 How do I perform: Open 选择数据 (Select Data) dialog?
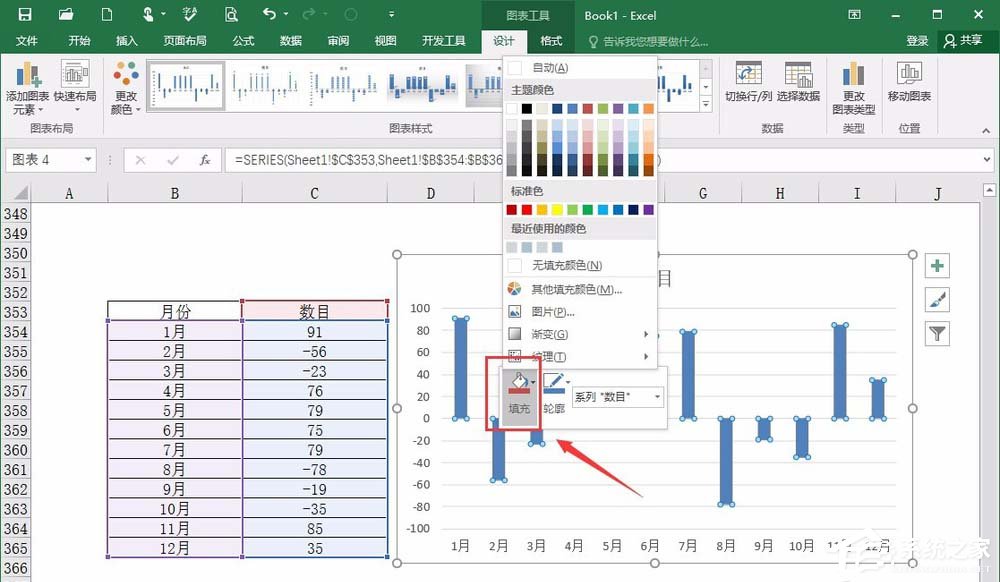pos(799,85)
